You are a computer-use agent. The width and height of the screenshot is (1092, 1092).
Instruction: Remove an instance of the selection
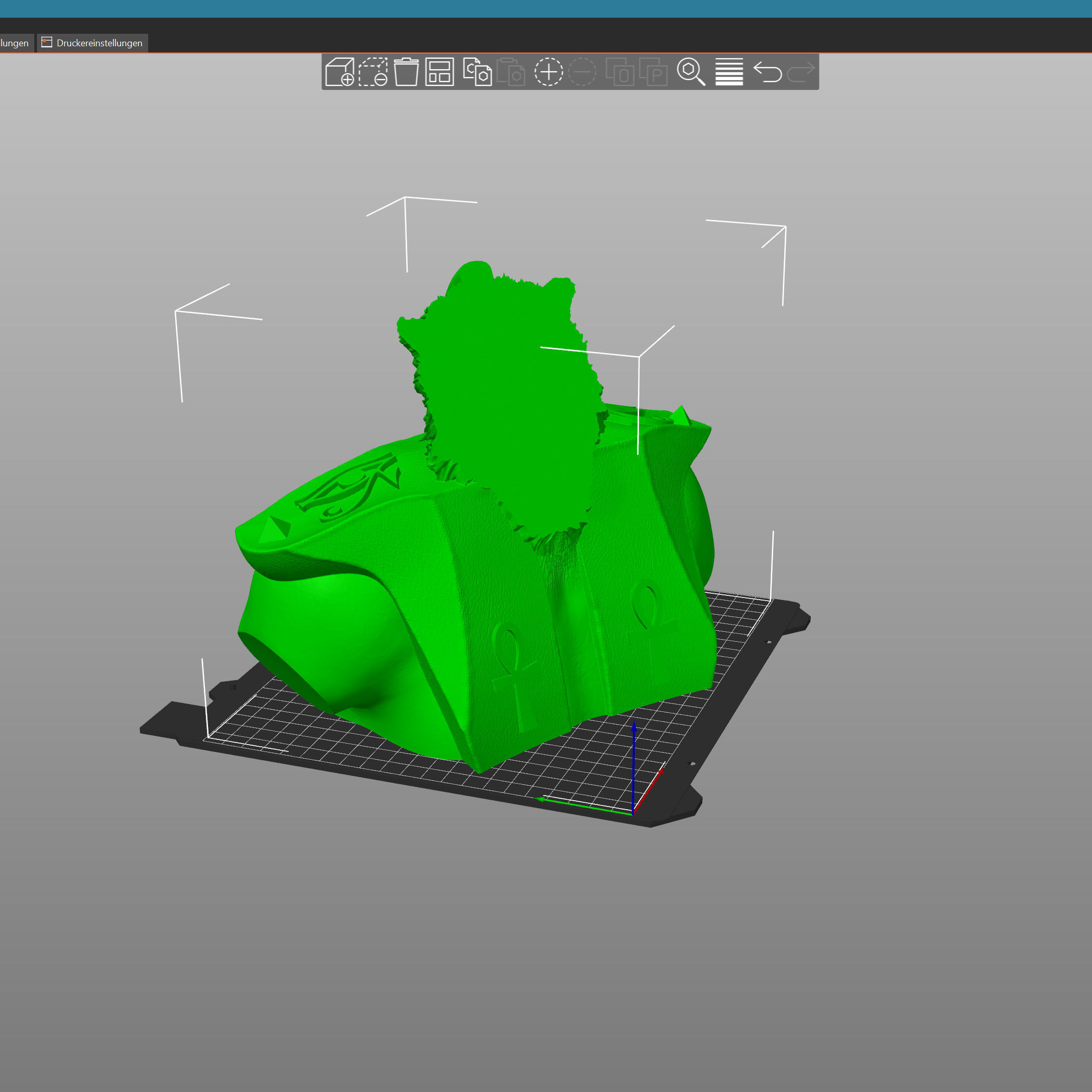(582, 72)
